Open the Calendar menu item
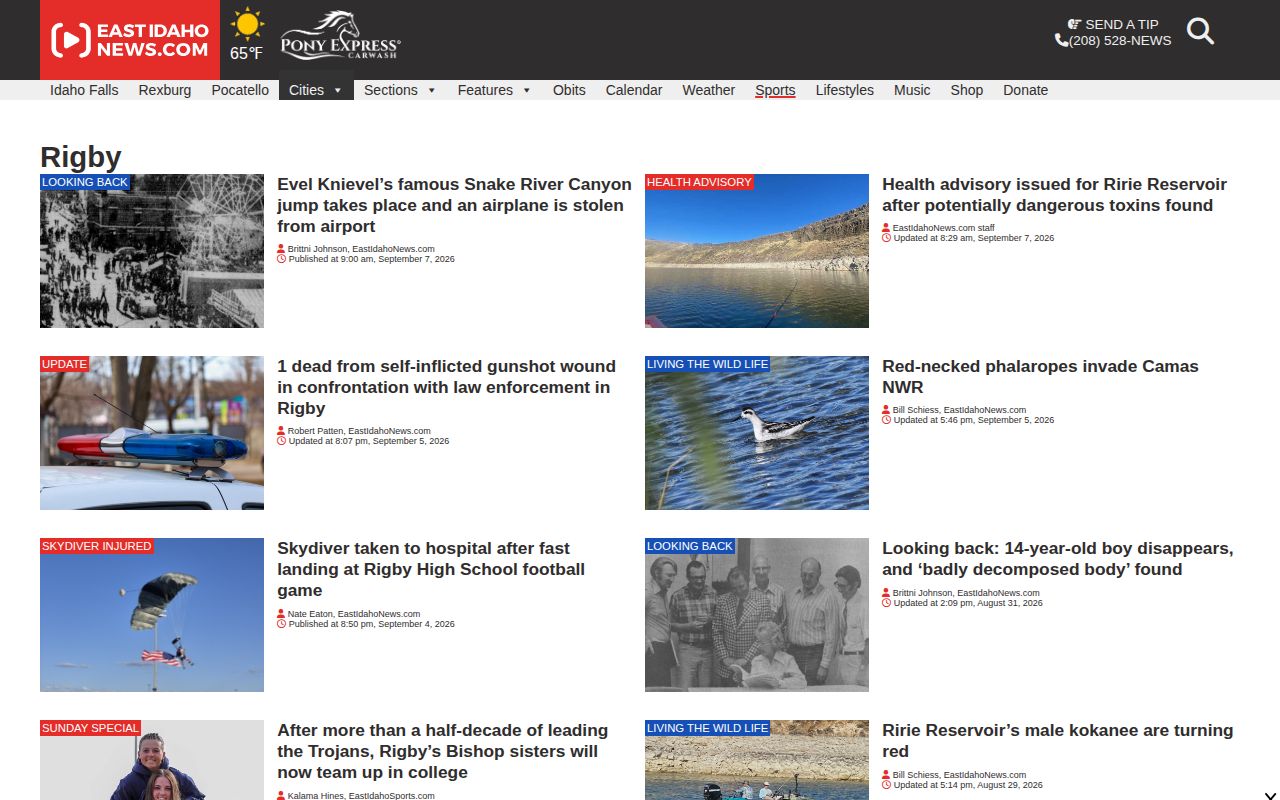 tap(634, 90)
